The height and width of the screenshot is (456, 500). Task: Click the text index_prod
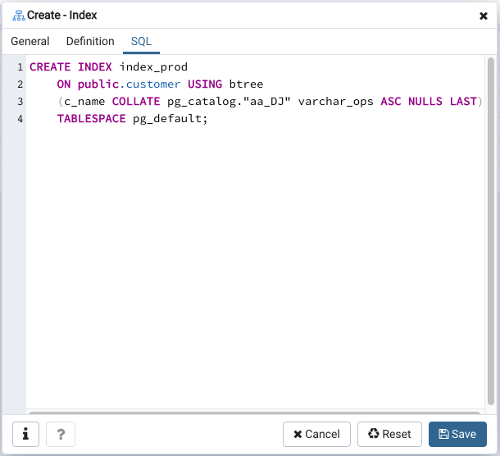click(153, 67)
